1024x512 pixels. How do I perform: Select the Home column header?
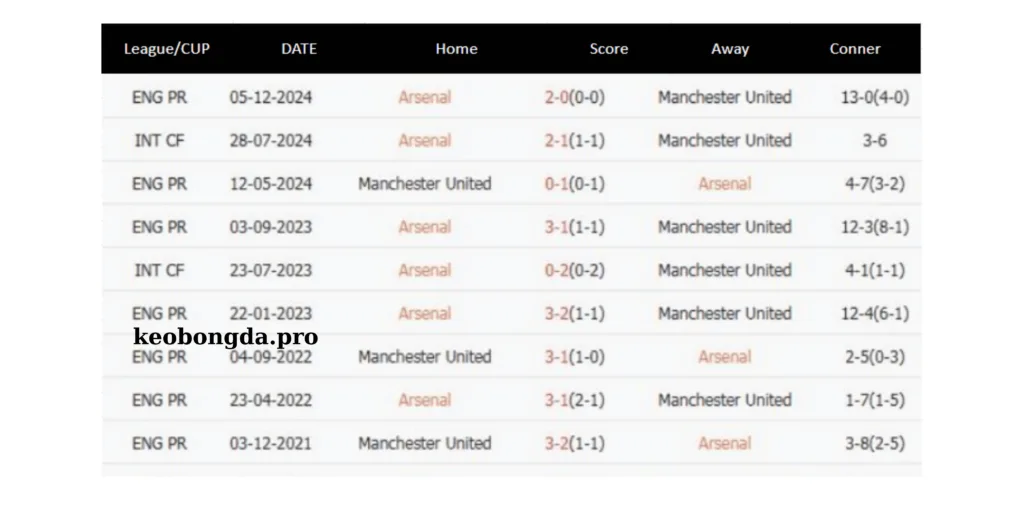[456, 49]
